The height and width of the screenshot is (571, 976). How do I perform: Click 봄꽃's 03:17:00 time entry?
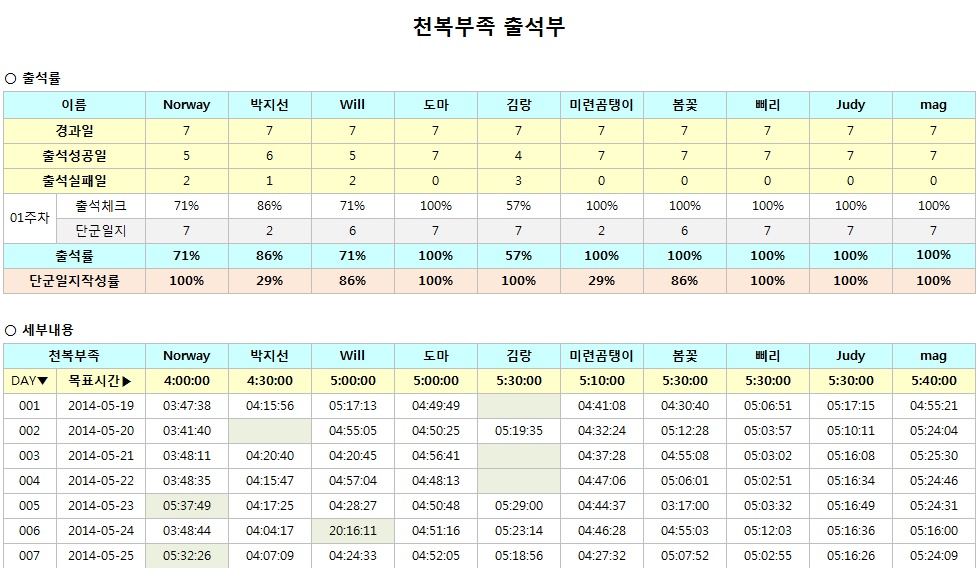pos(684,506)
